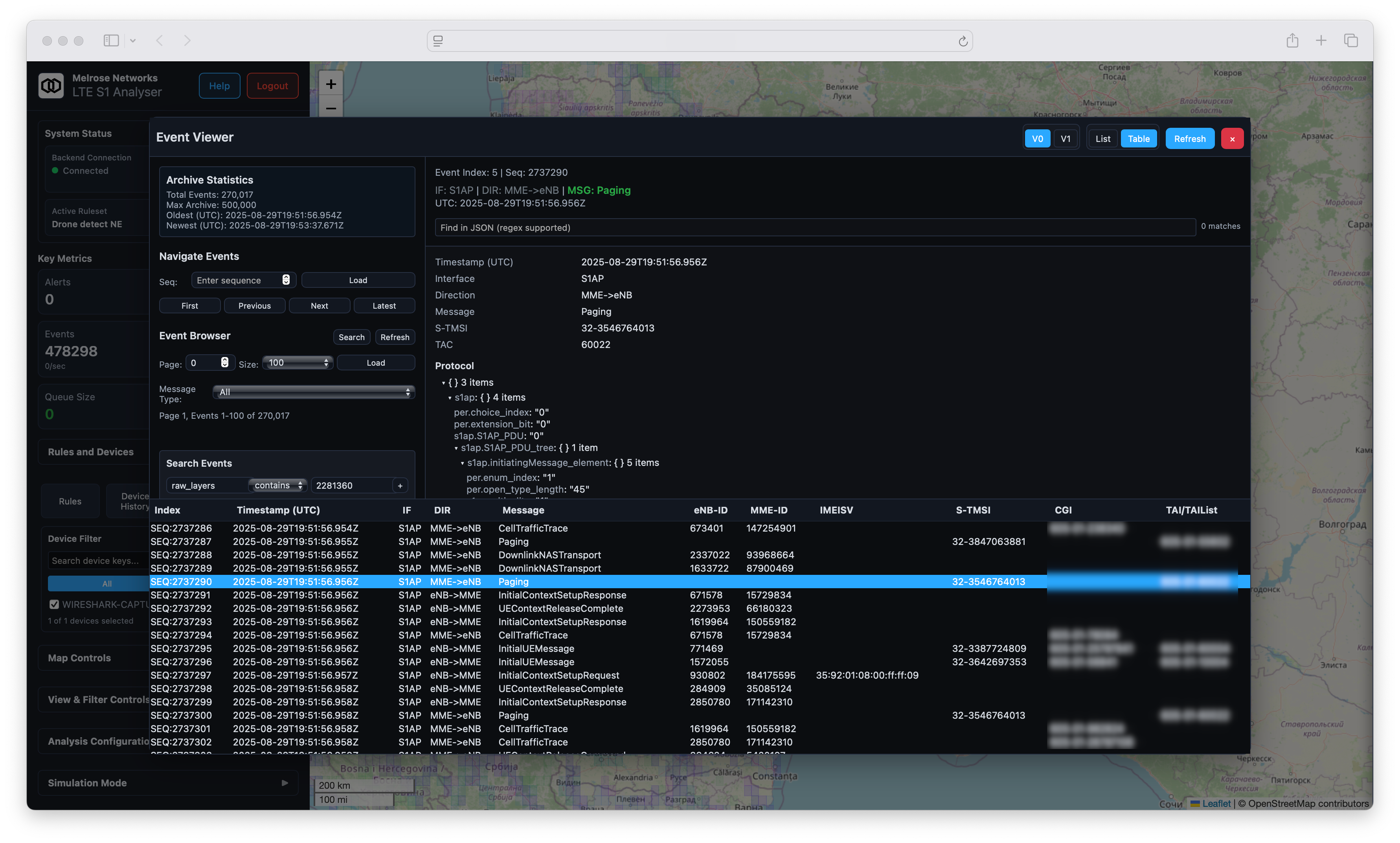1400x843 pixels.
Task: Add search condition with plus button
Action: [400, 485]
